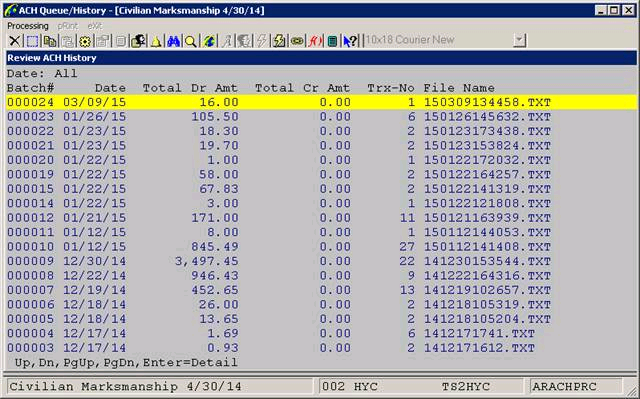This screenshot has height=399, width=640.
Task: Select batch 000020 with amount 1.00
Action: [x=321, y=160]
